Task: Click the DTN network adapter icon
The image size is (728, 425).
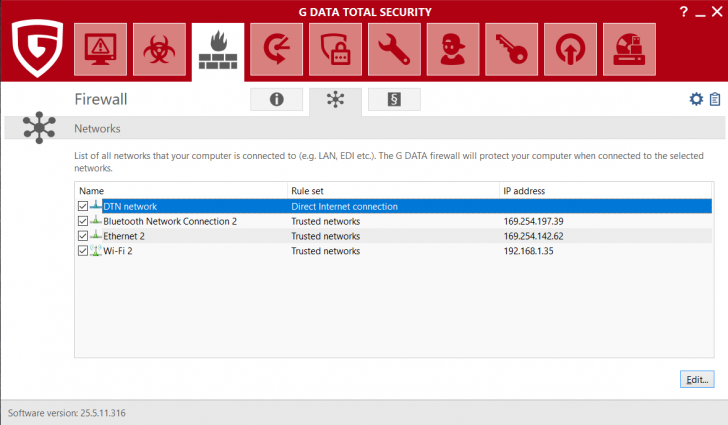Action: (96, 205)
